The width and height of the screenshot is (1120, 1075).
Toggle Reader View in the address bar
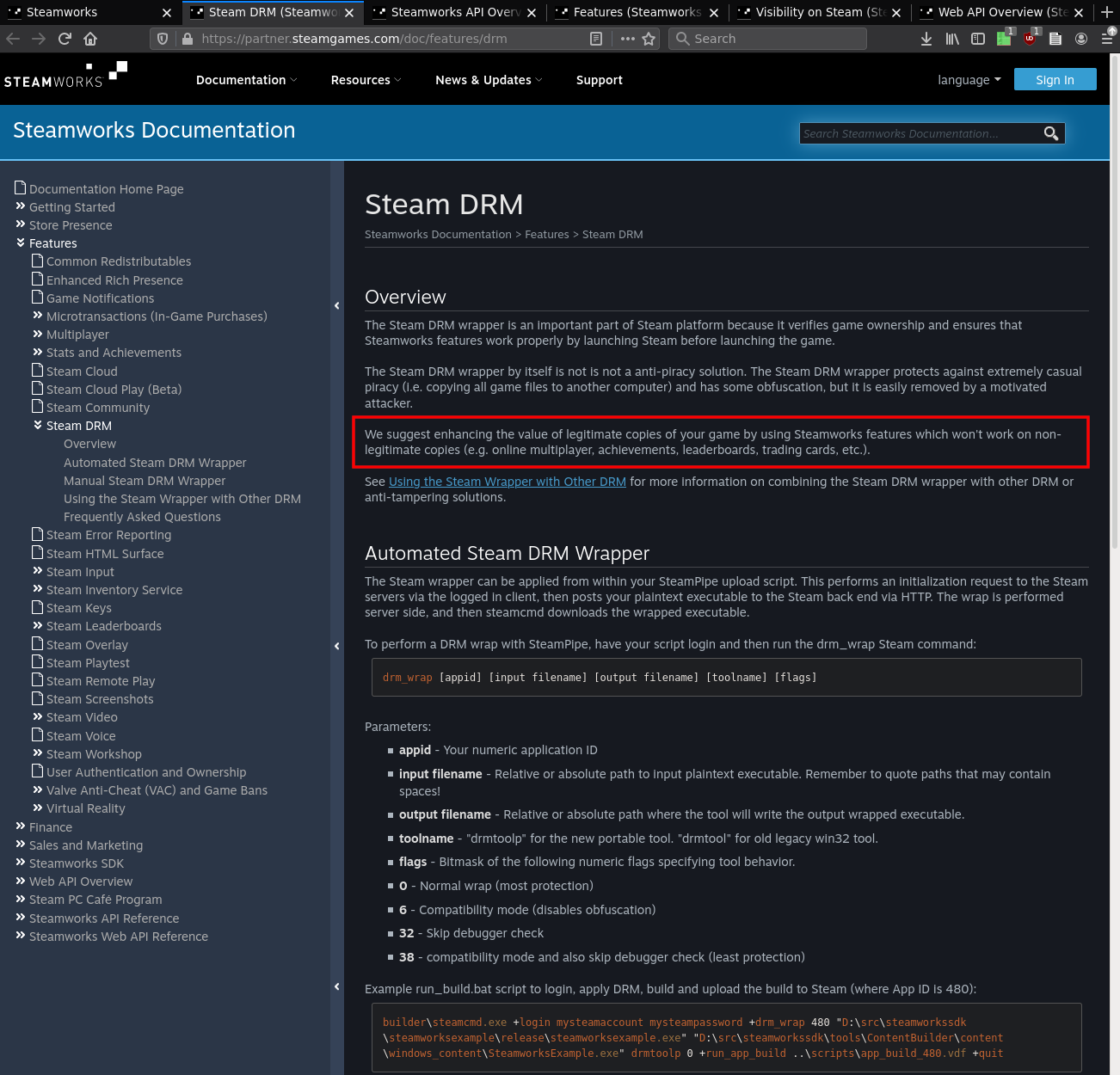click(x=596, y=39)
